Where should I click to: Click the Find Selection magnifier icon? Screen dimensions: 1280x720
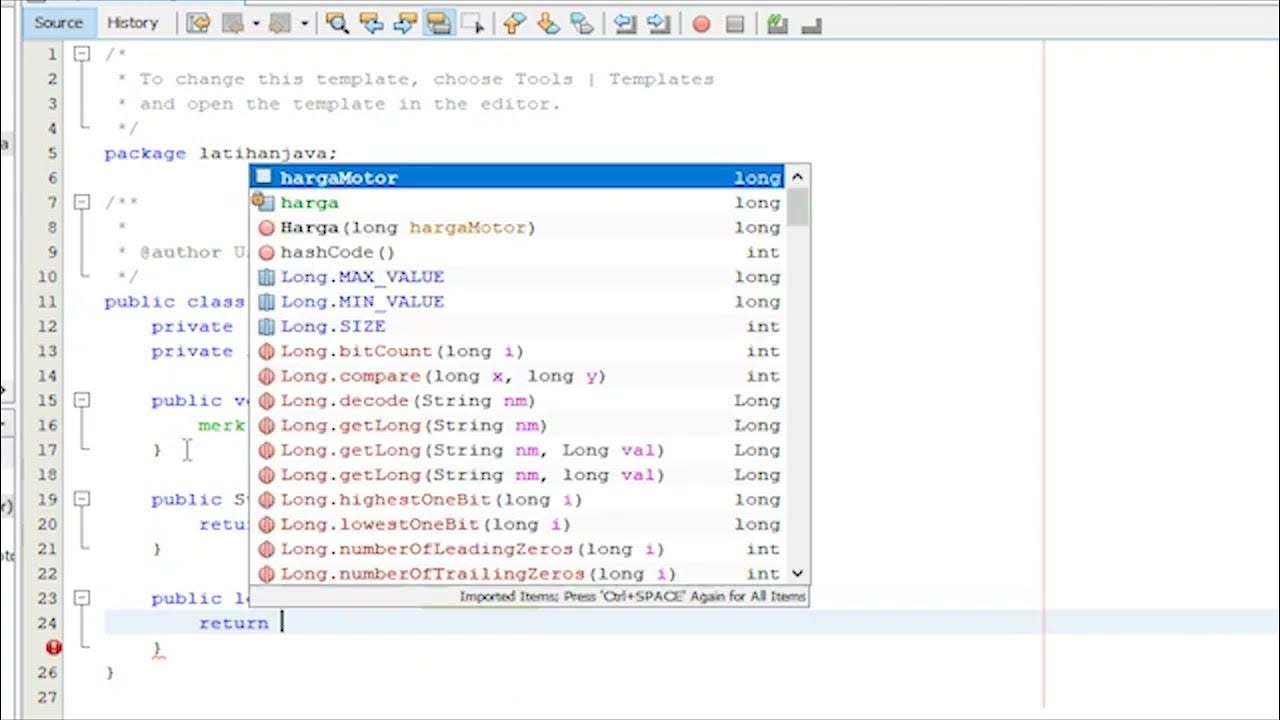(x=337, y=23)
